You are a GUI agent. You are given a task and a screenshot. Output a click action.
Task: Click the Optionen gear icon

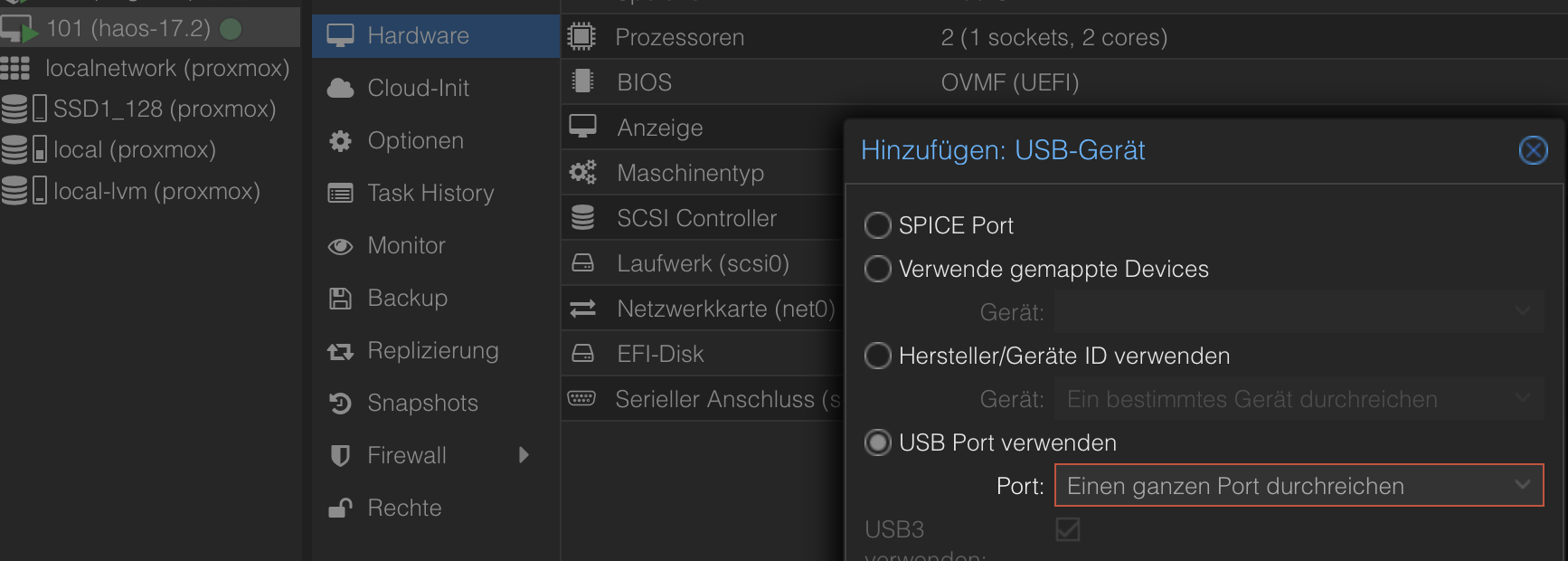(339, 140)
